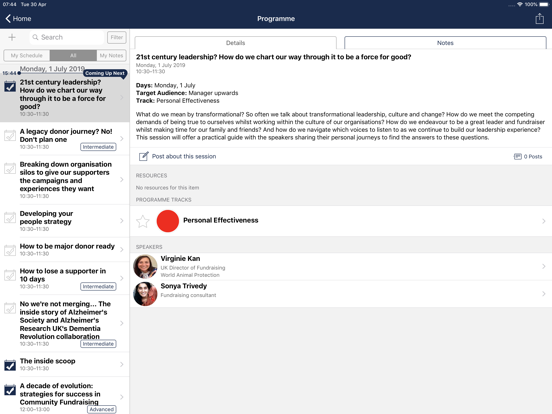Add A legacy donor journey to schedule
Screen dimensions: 552x414
coord(10,136)
